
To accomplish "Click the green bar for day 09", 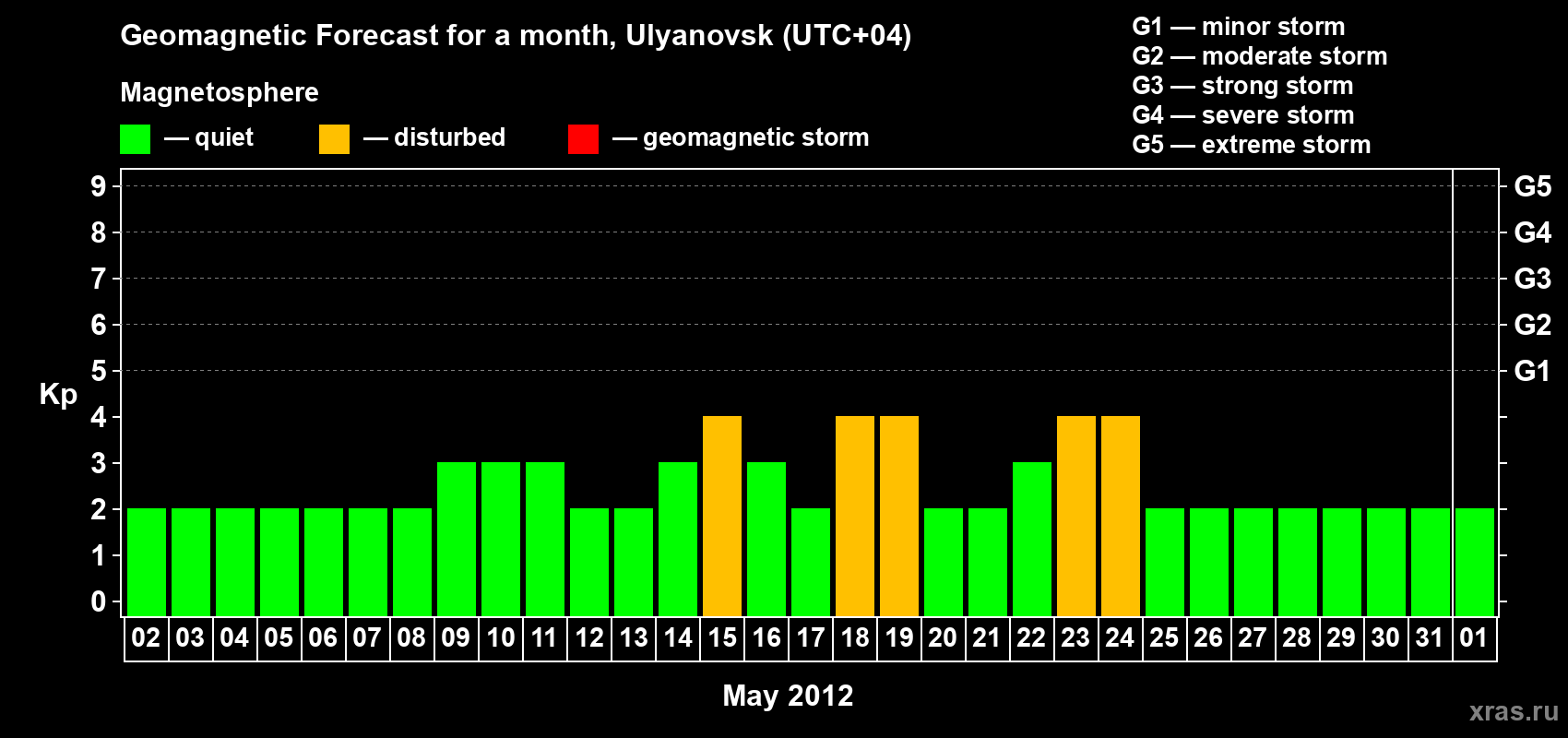I will point(457,539).
